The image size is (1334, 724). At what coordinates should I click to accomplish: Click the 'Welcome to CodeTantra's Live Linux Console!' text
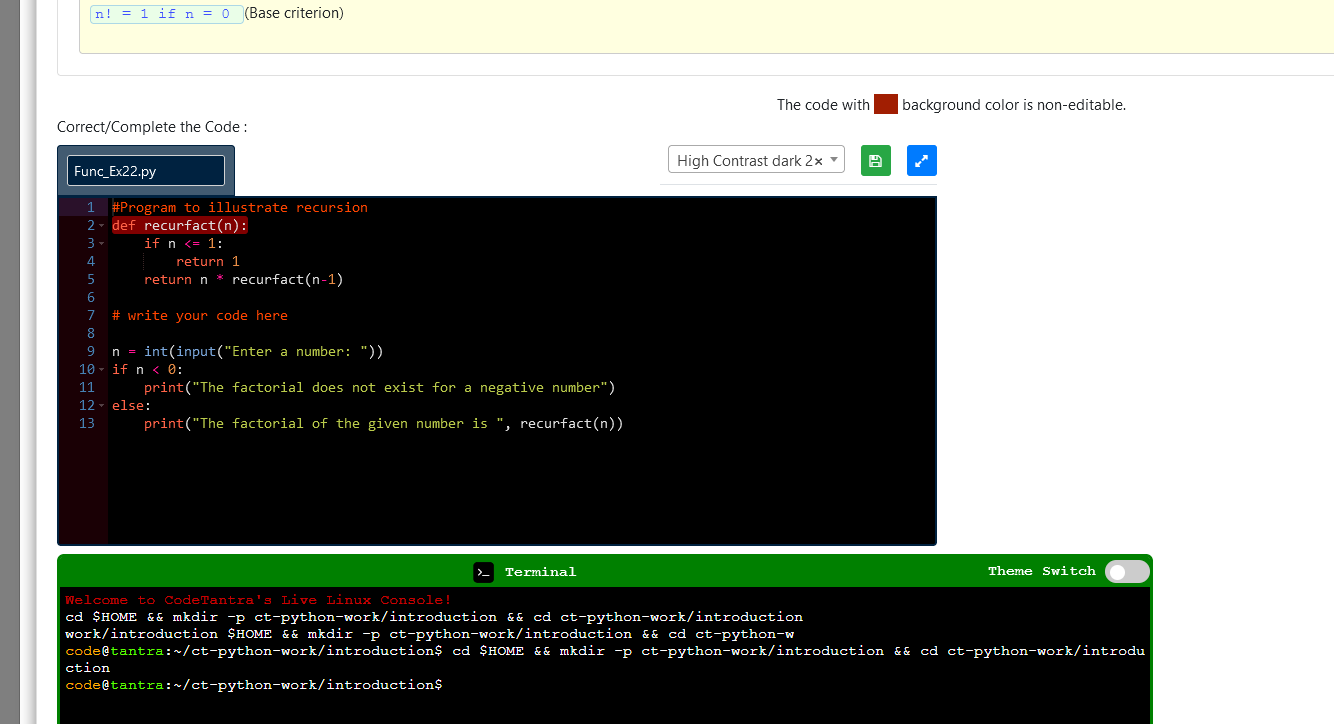point(259,600)
